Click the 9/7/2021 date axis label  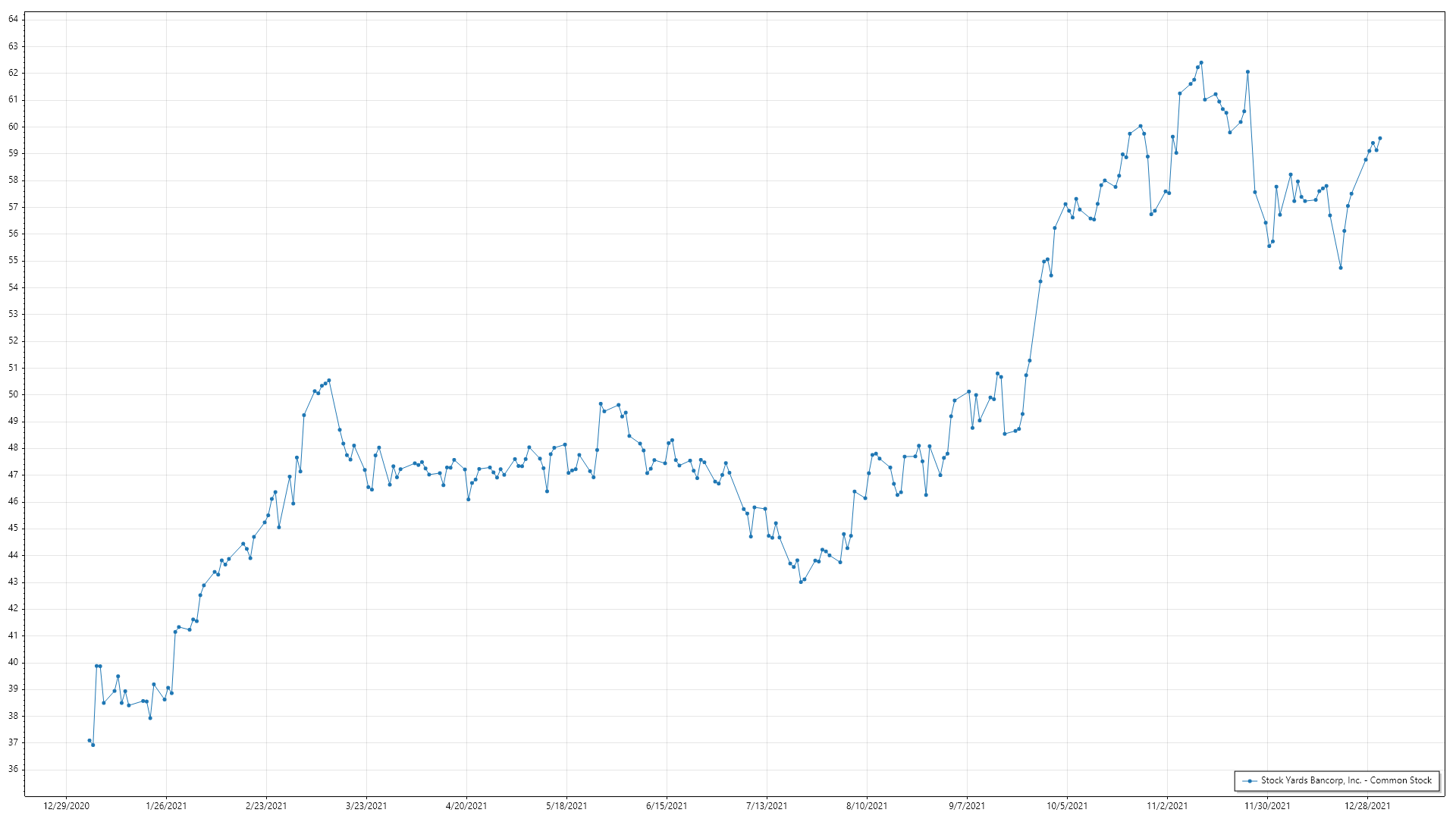click(x=967, y=806)
